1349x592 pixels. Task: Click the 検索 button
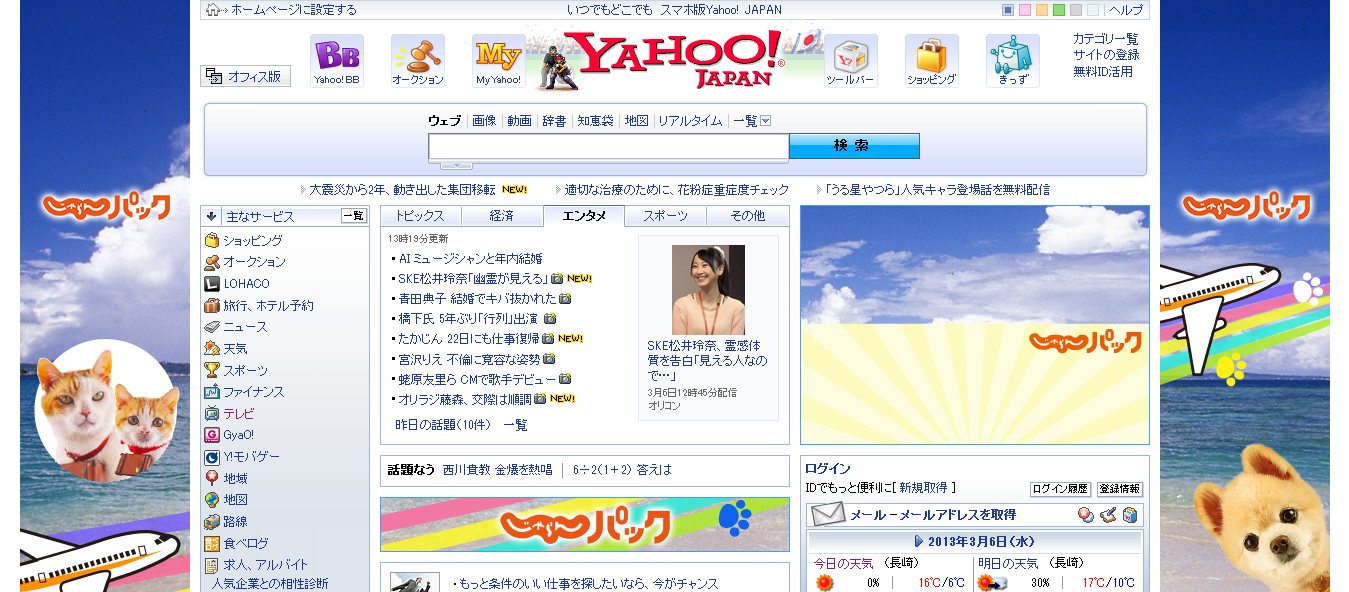click(x=854, y=146)
